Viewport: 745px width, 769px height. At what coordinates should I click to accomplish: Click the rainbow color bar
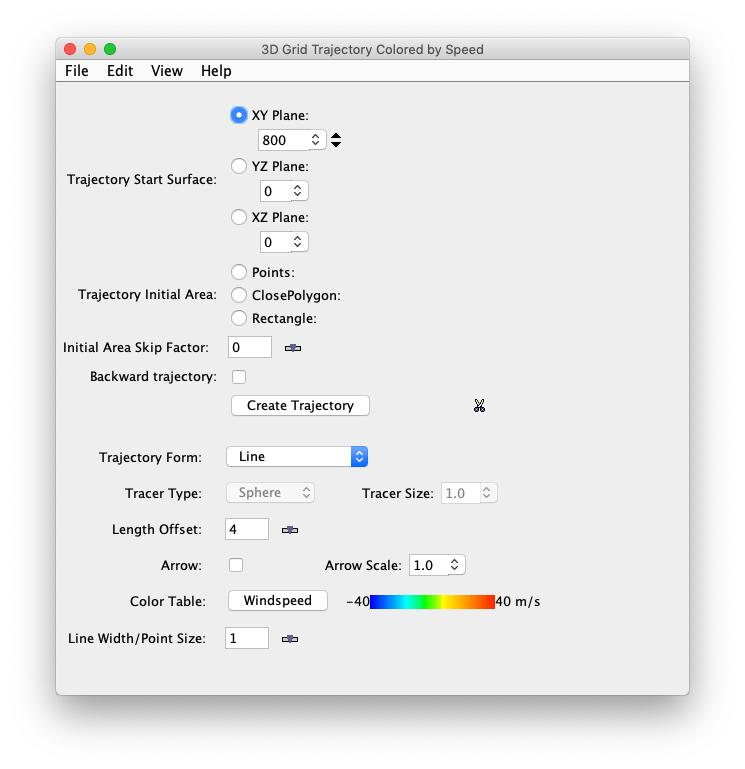[432, 602]
